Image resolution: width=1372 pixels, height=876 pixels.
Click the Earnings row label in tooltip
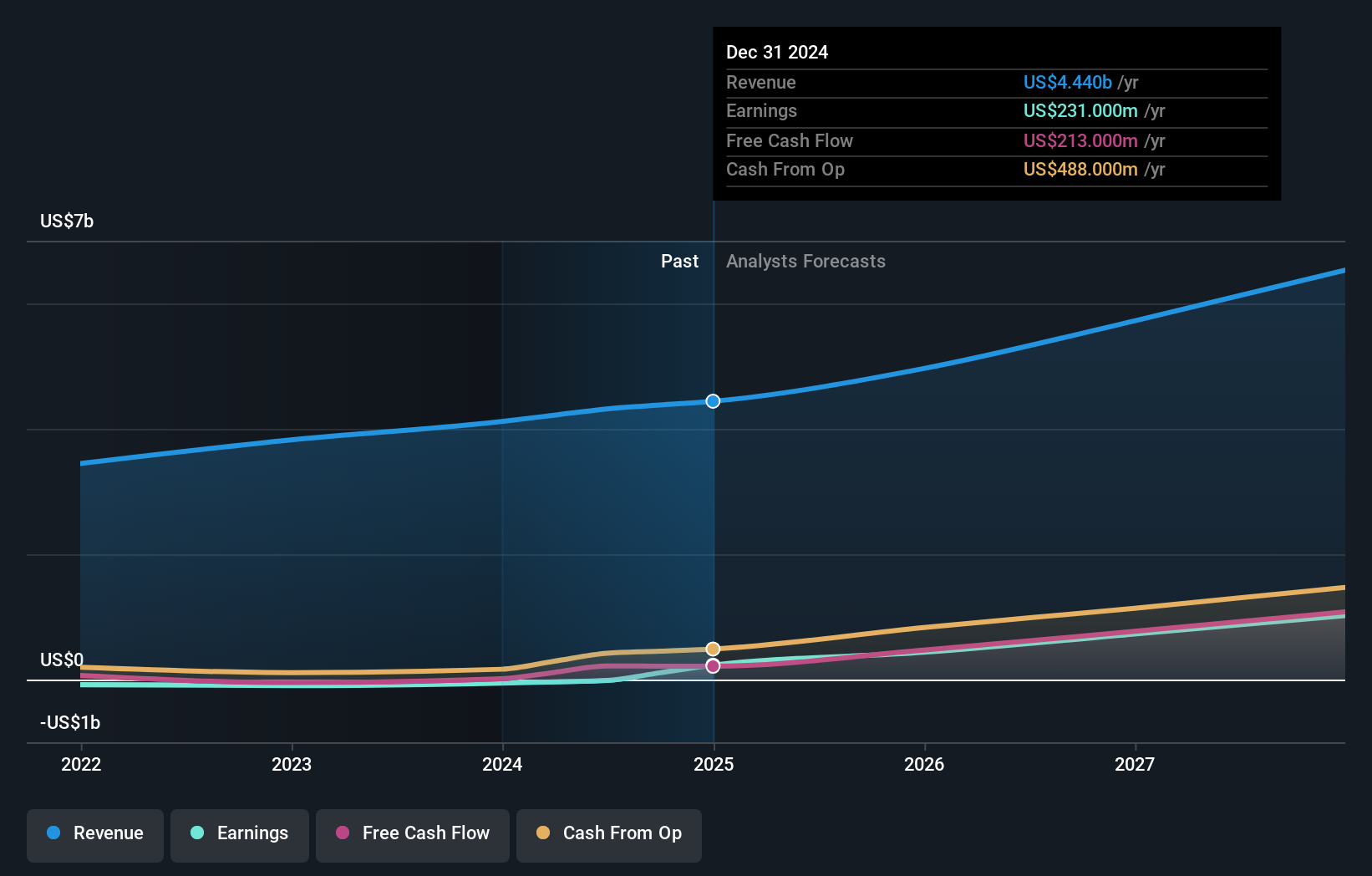761,110
